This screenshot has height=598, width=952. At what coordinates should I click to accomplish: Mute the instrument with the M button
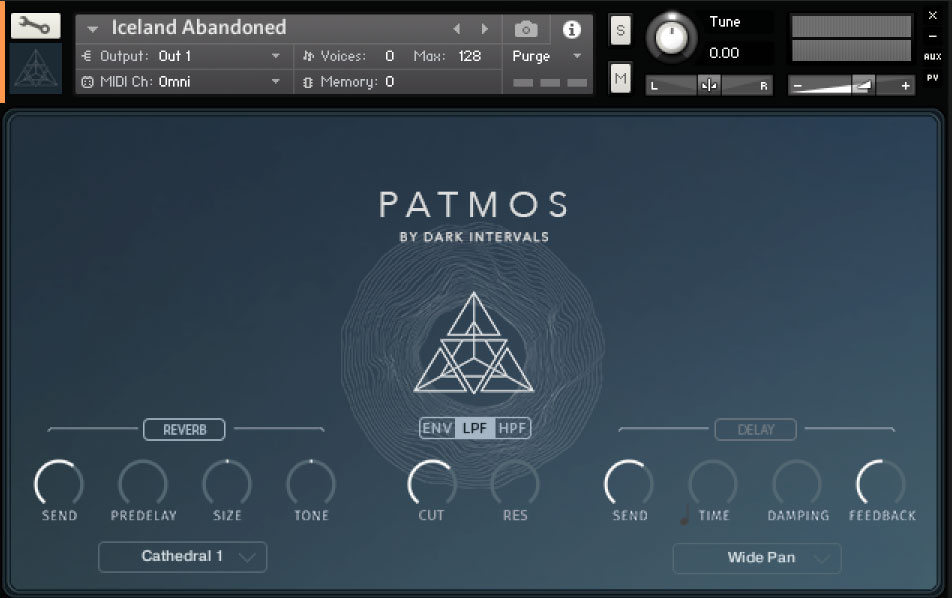(620, 78)
